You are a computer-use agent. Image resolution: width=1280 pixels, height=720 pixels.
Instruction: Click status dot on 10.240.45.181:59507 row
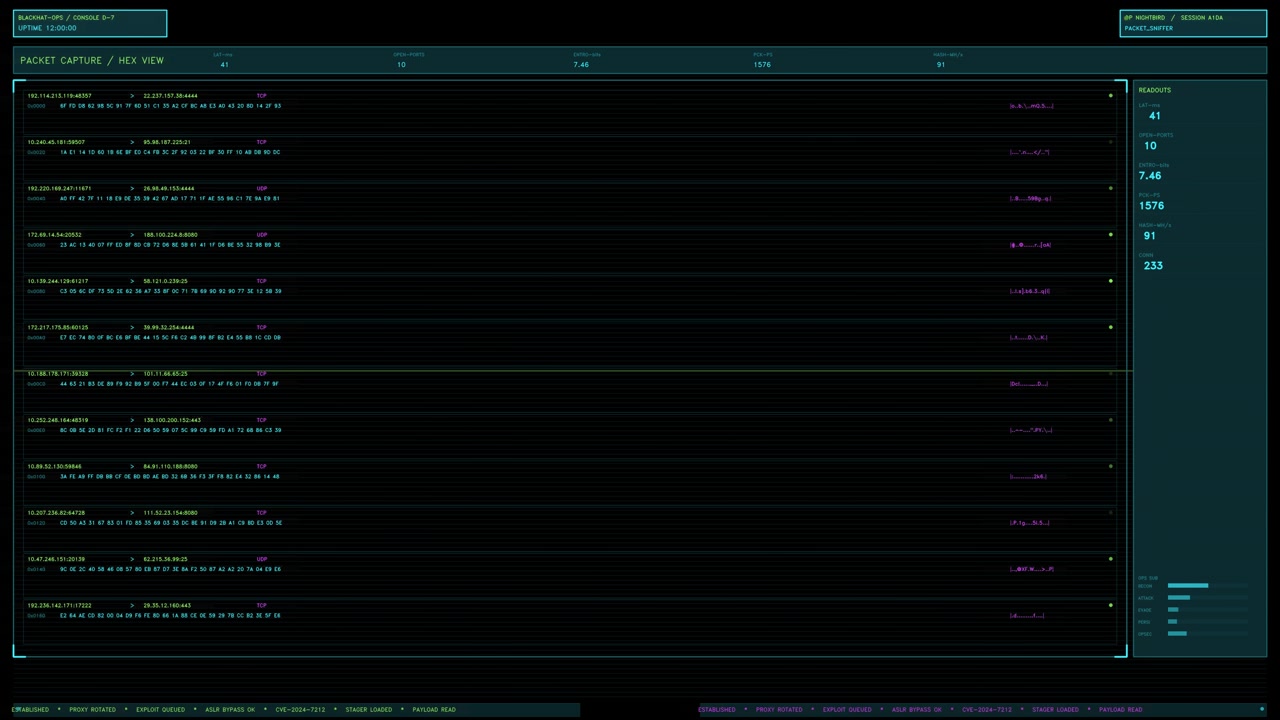click(x=1110, y=142)
